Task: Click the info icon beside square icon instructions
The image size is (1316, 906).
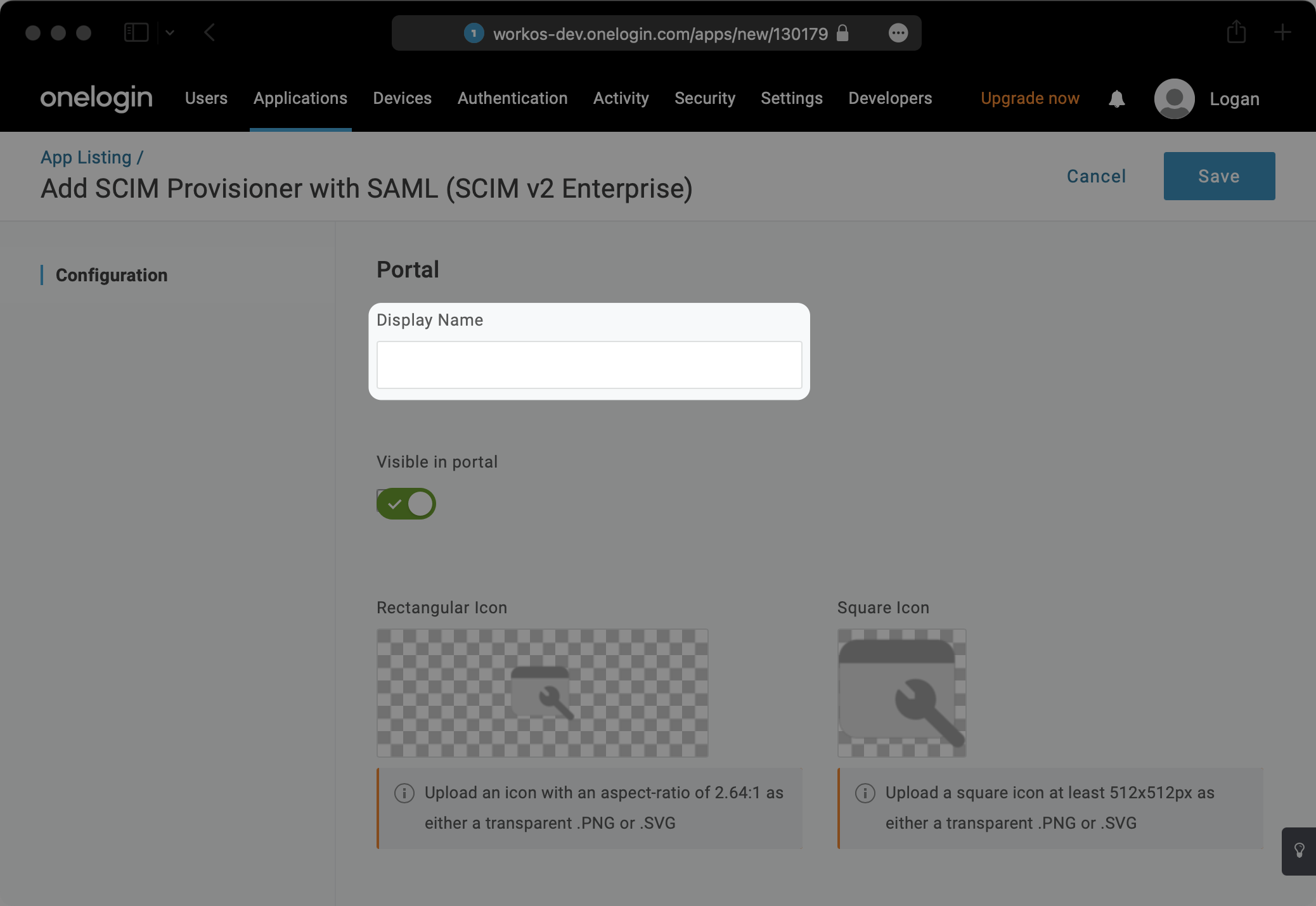Action: (x=866, y=792)
